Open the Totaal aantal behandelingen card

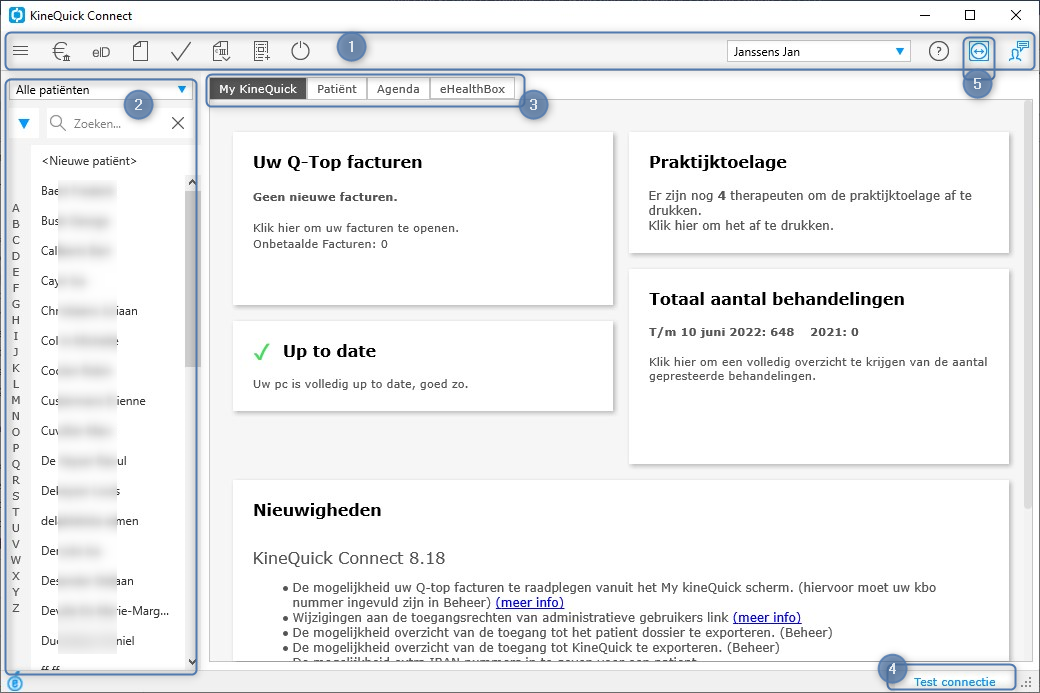click(818, 367)
